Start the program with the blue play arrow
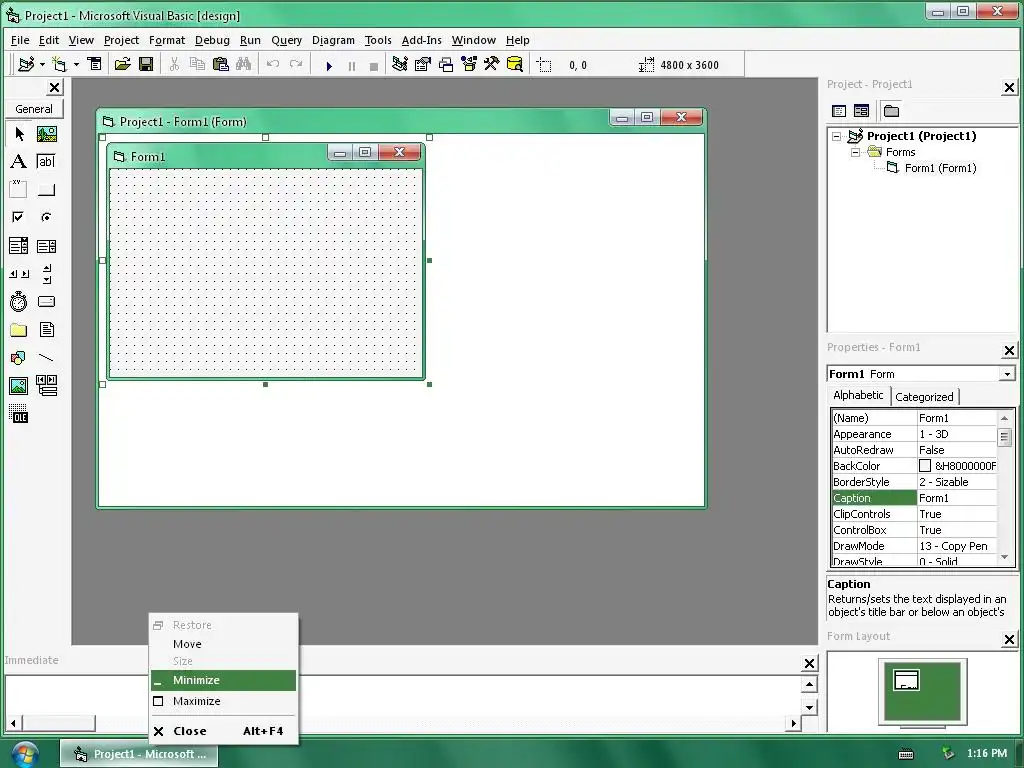The image size is (1024, 768). pyautogui.click(x=329, y=65)
